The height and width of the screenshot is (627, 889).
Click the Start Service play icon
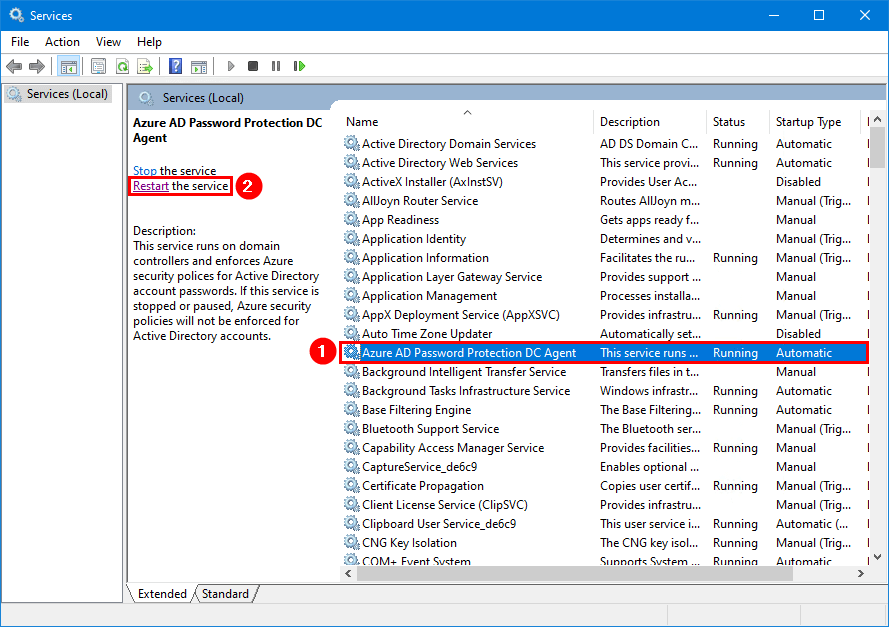coord(231,66)
